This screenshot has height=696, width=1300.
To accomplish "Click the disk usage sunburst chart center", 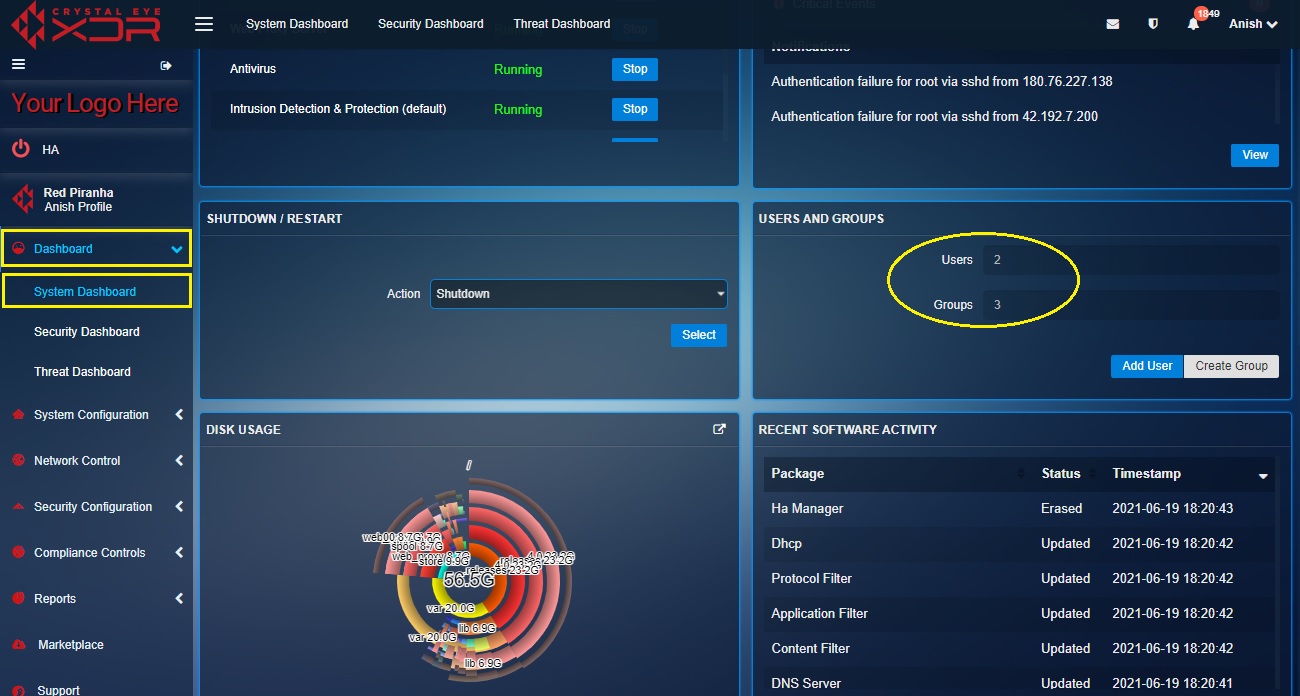I will coord(468,580).
